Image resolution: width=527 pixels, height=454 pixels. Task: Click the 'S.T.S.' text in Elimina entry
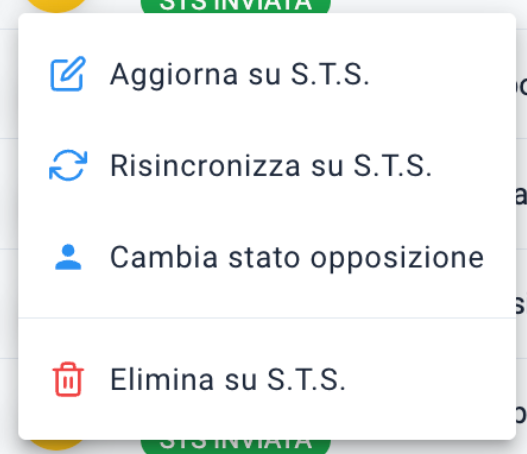point(306,379)
